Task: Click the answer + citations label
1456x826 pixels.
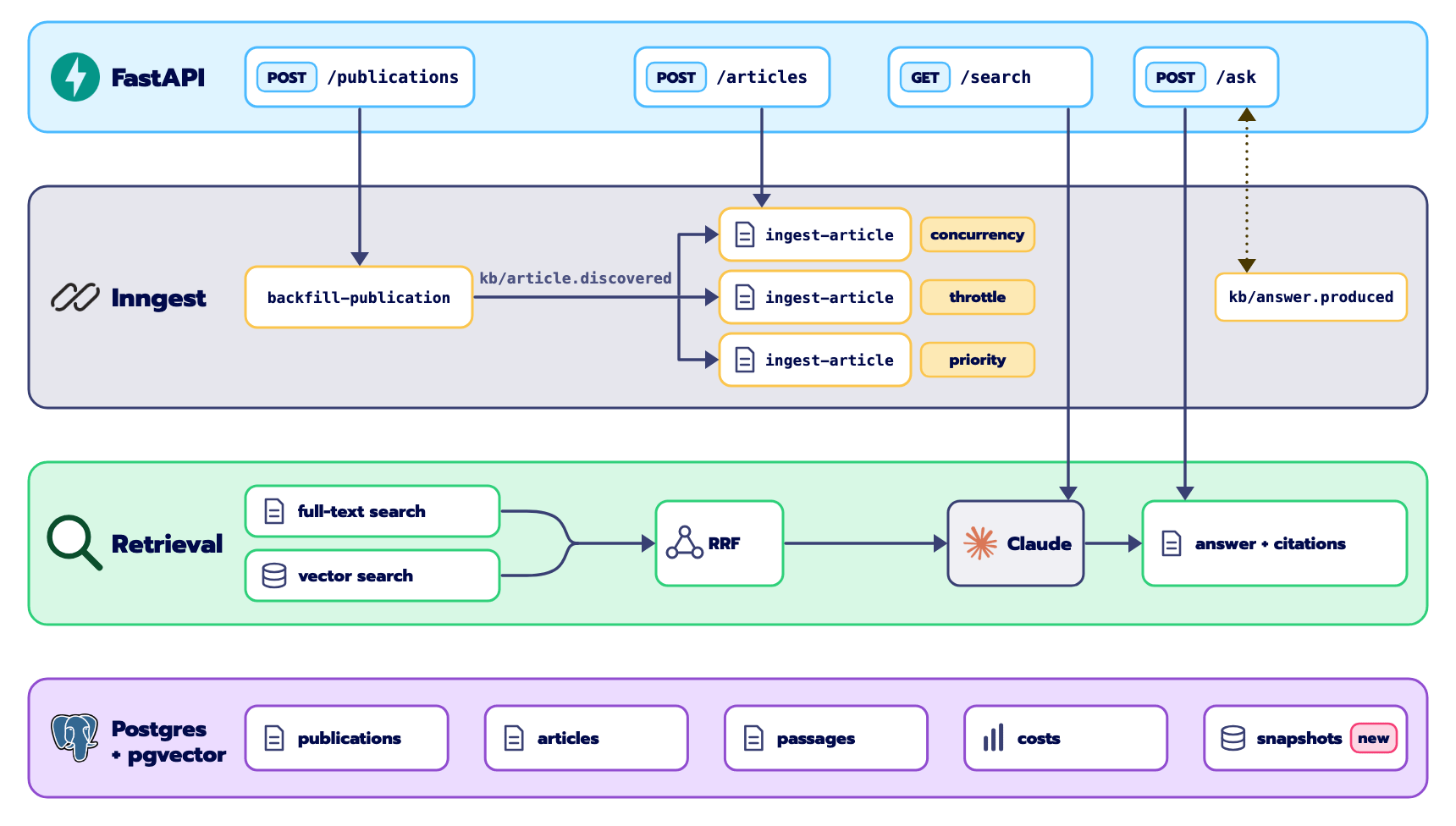Action: pos(1271,543)
